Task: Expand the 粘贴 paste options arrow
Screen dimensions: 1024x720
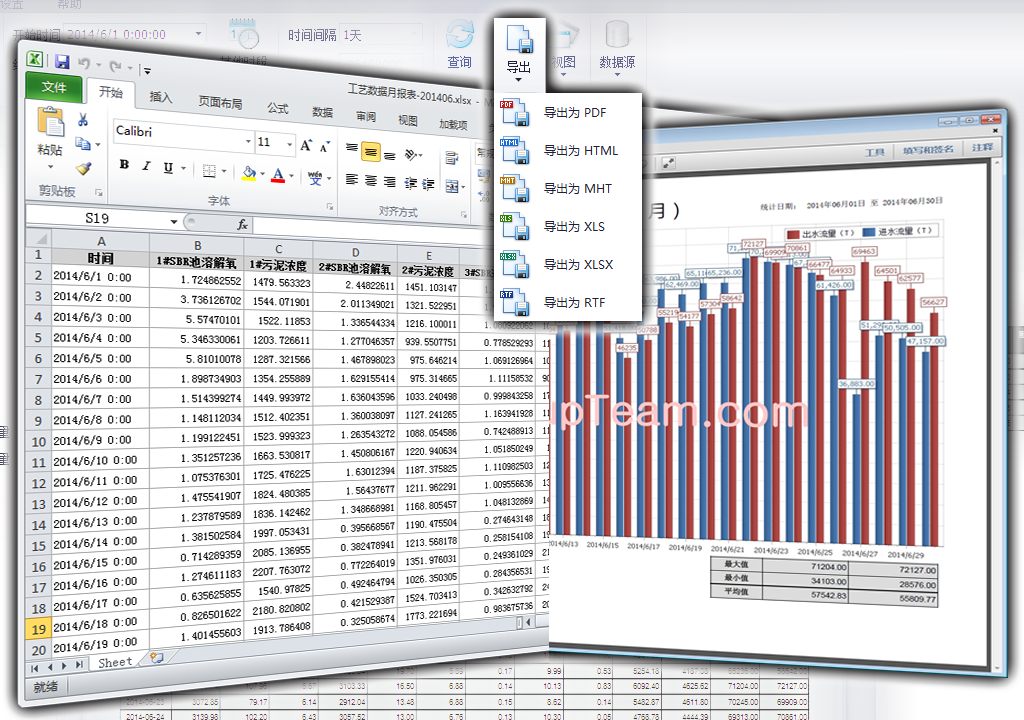Action: coord(50,167)
